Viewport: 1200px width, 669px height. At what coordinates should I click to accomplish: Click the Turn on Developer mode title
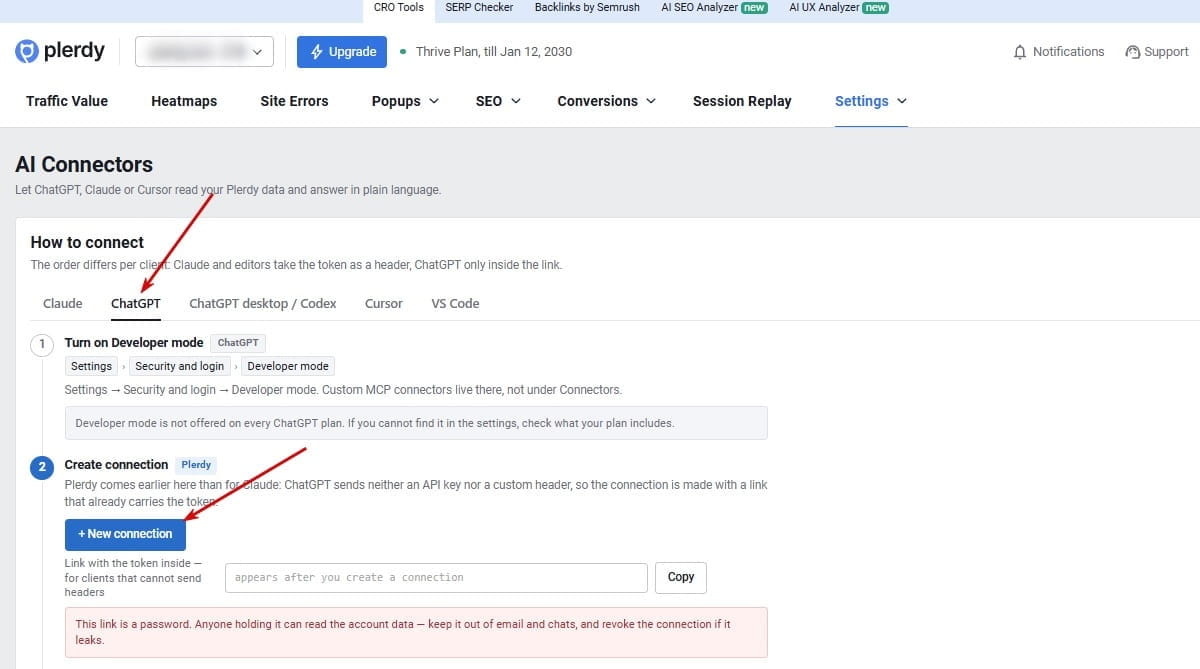134,343
